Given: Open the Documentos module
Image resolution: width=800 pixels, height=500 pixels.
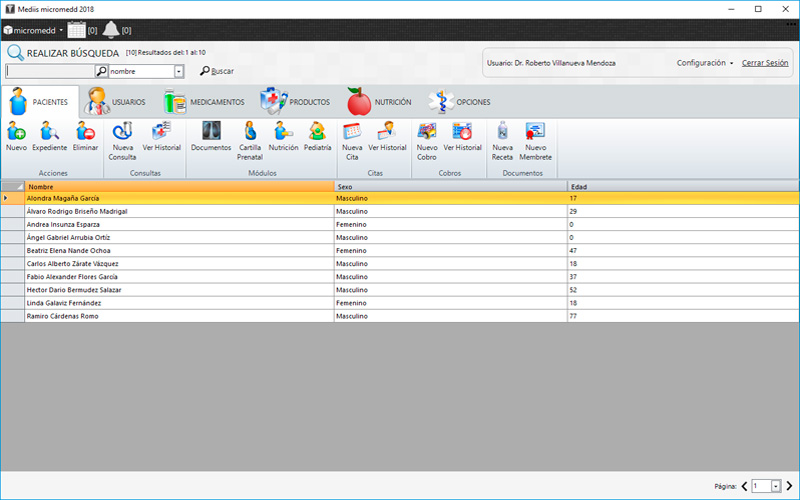Looking at the screenshot, I should coord(211,136).
